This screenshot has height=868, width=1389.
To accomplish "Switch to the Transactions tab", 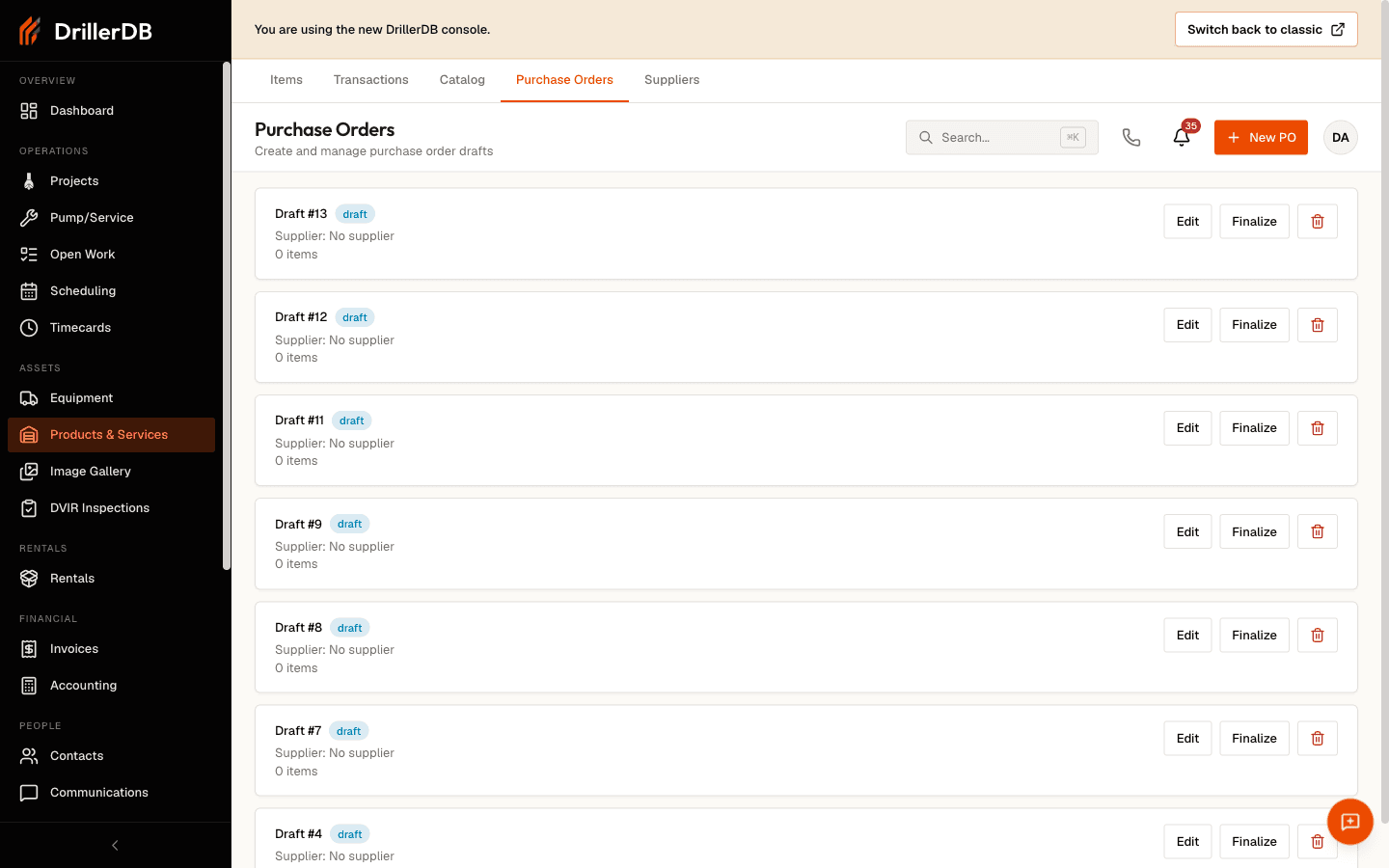I will (371, 80).
